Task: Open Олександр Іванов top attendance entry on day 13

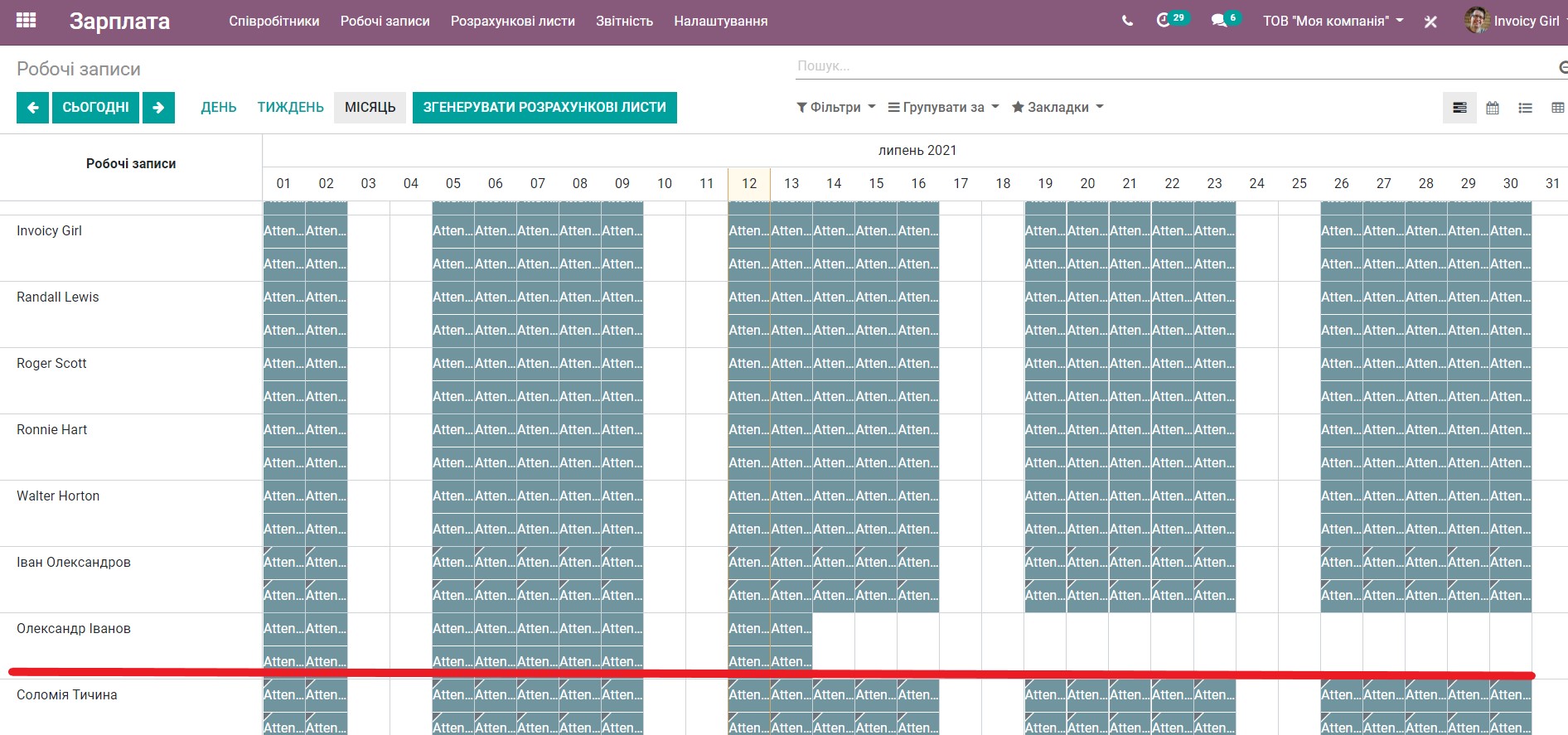Action: pos(791,629)
